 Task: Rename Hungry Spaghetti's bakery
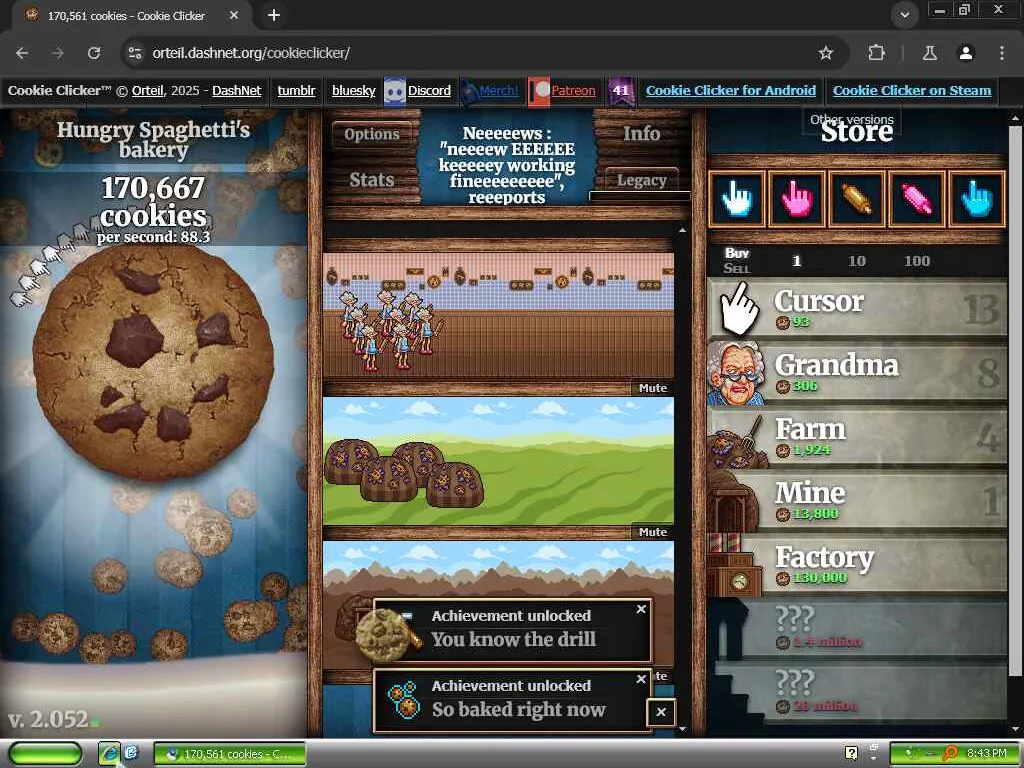[153, 140]
